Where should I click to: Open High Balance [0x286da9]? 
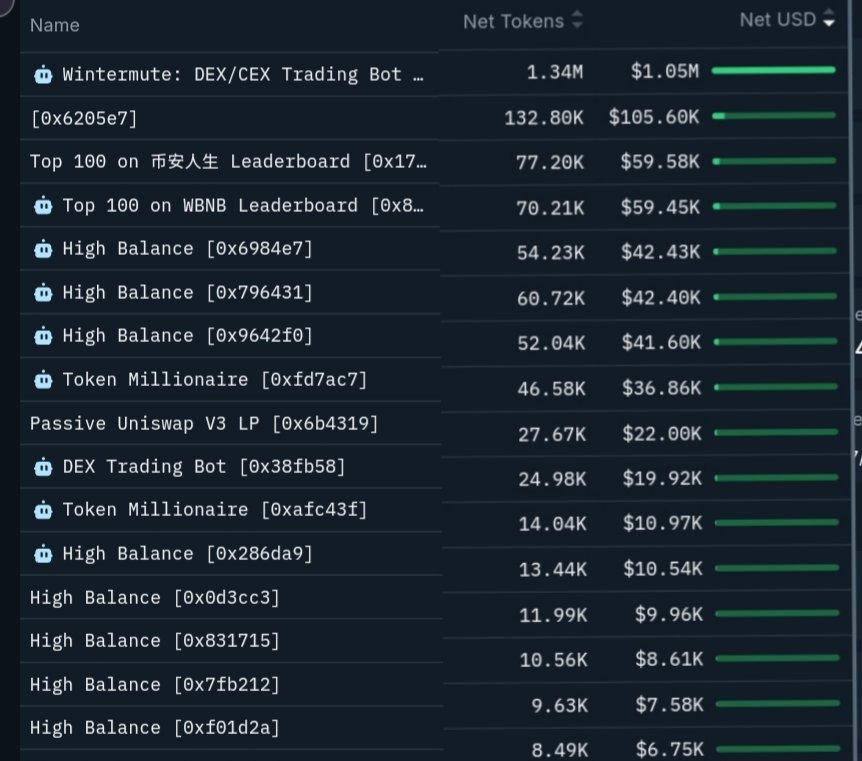187,554
